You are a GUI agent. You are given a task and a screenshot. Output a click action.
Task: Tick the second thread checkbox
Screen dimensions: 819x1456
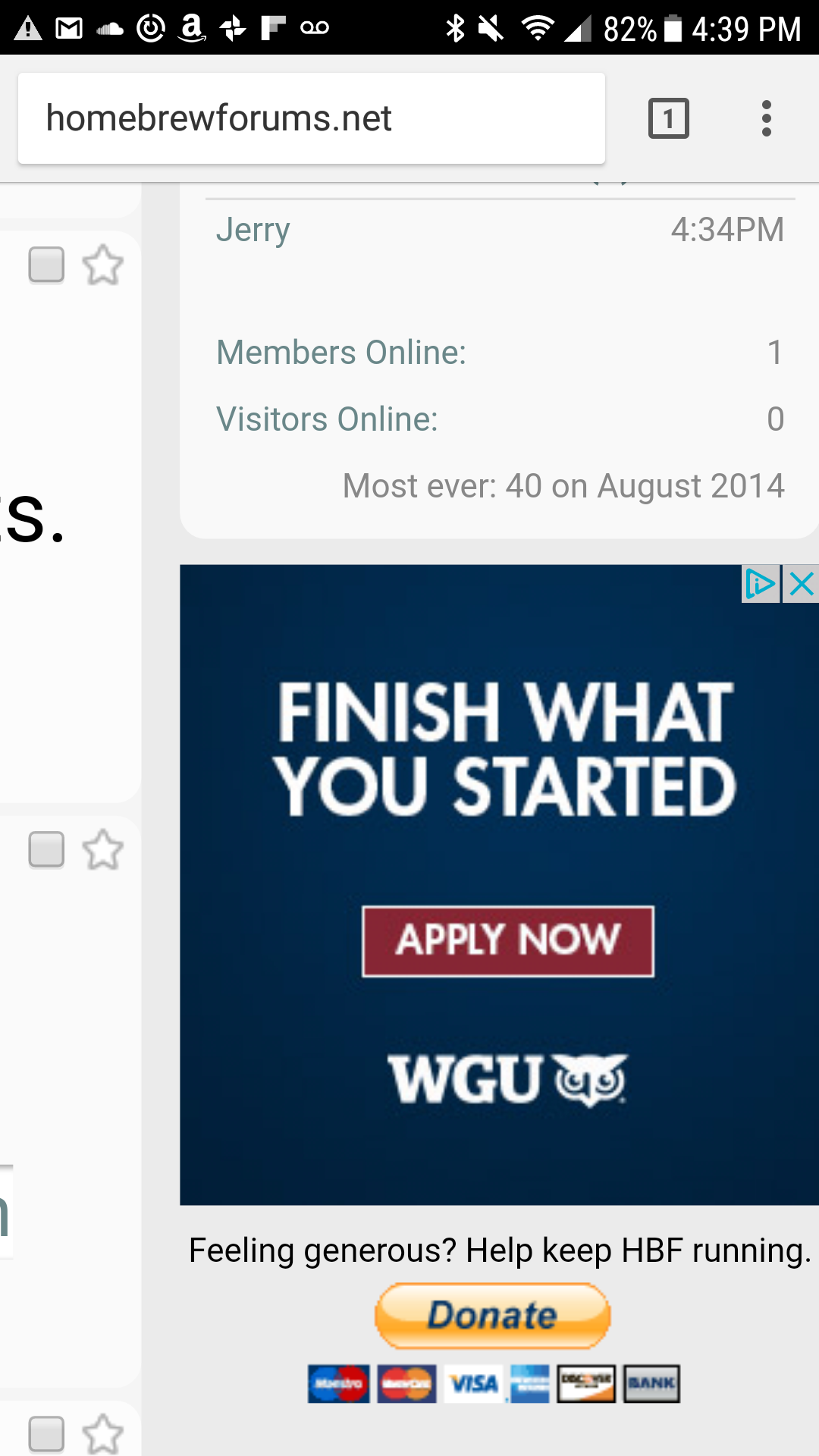[x=46, y=849]
